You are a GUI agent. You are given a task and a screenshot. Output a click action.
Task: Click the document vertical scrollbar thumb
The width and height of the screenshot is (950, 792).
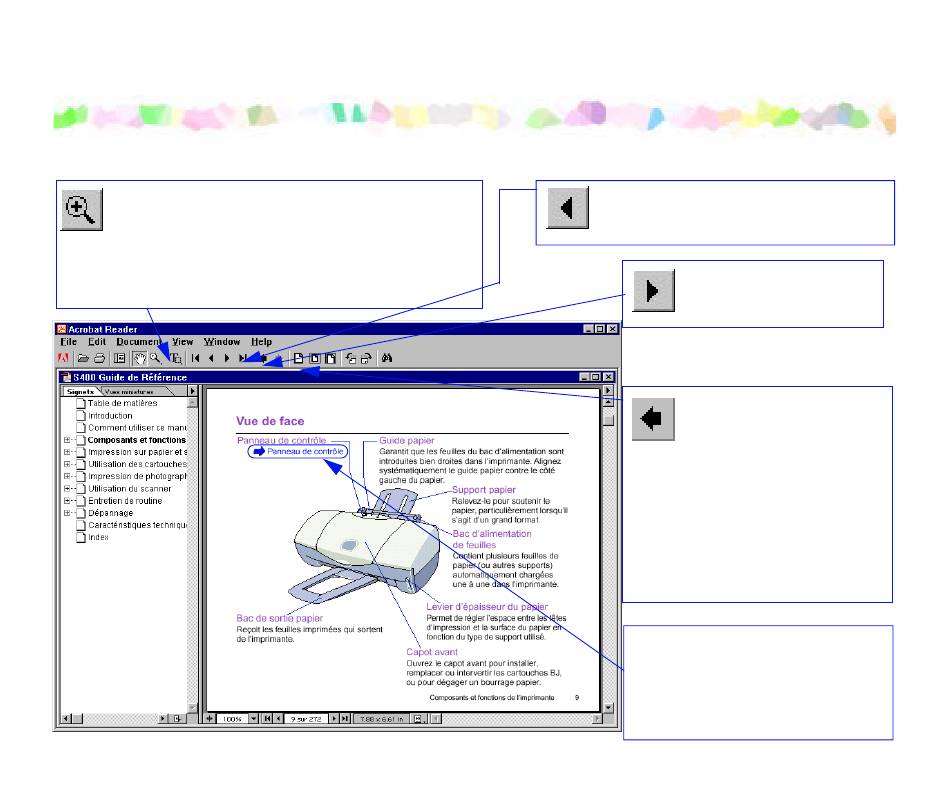pyautogui.click(x=608, y=419)
